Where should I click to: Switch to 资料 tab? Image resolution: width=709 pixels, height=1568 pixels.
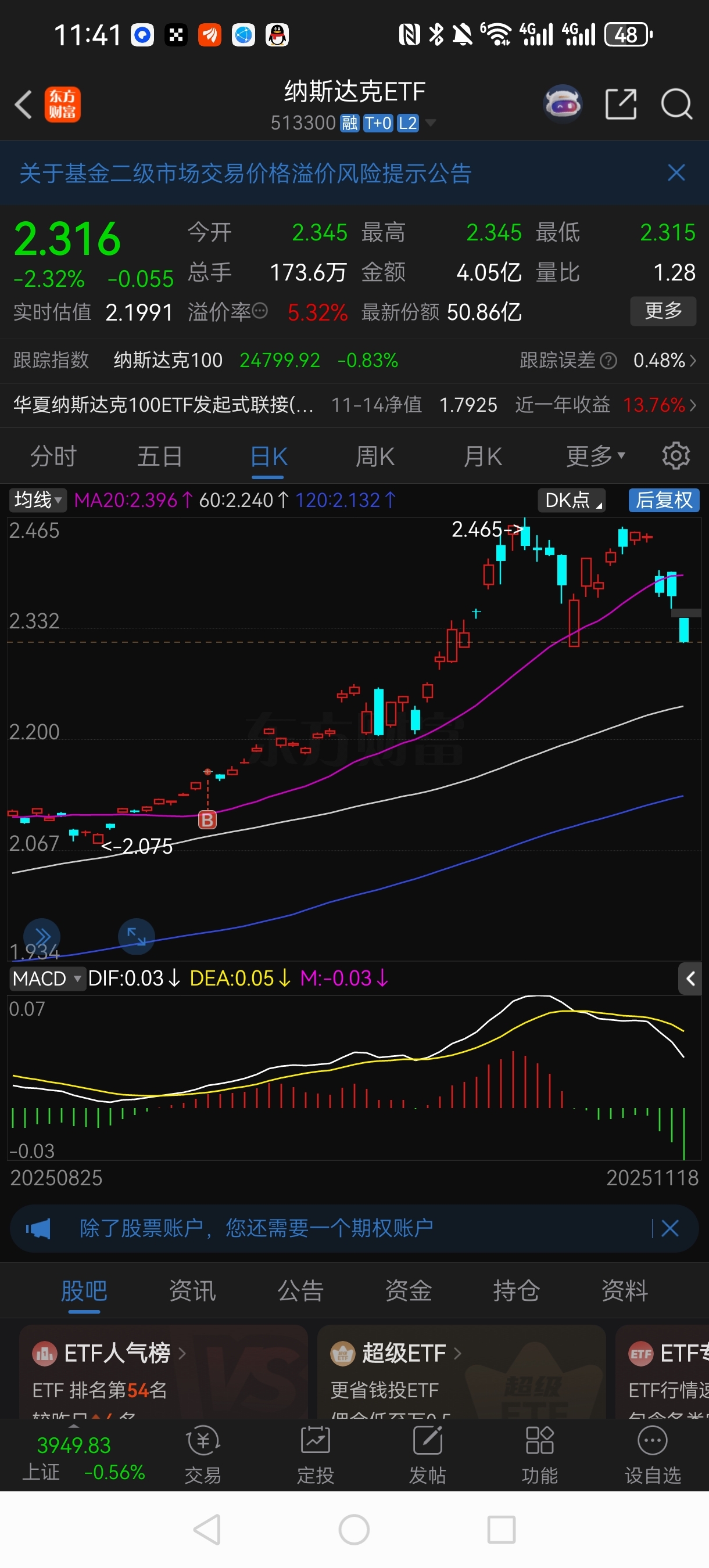(x=624, y=1290)
